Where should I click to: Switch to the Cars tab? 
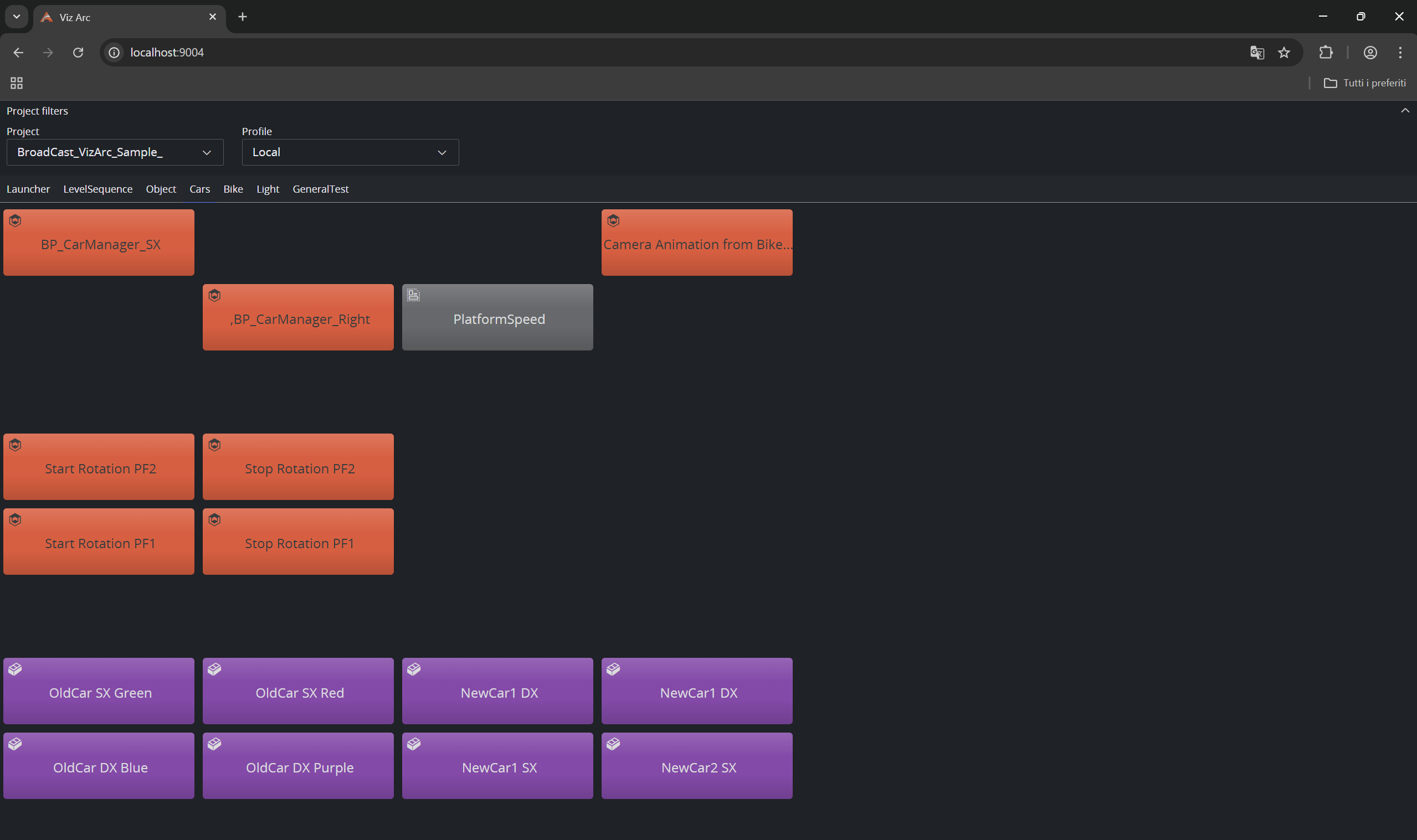[x=199, y=189]
